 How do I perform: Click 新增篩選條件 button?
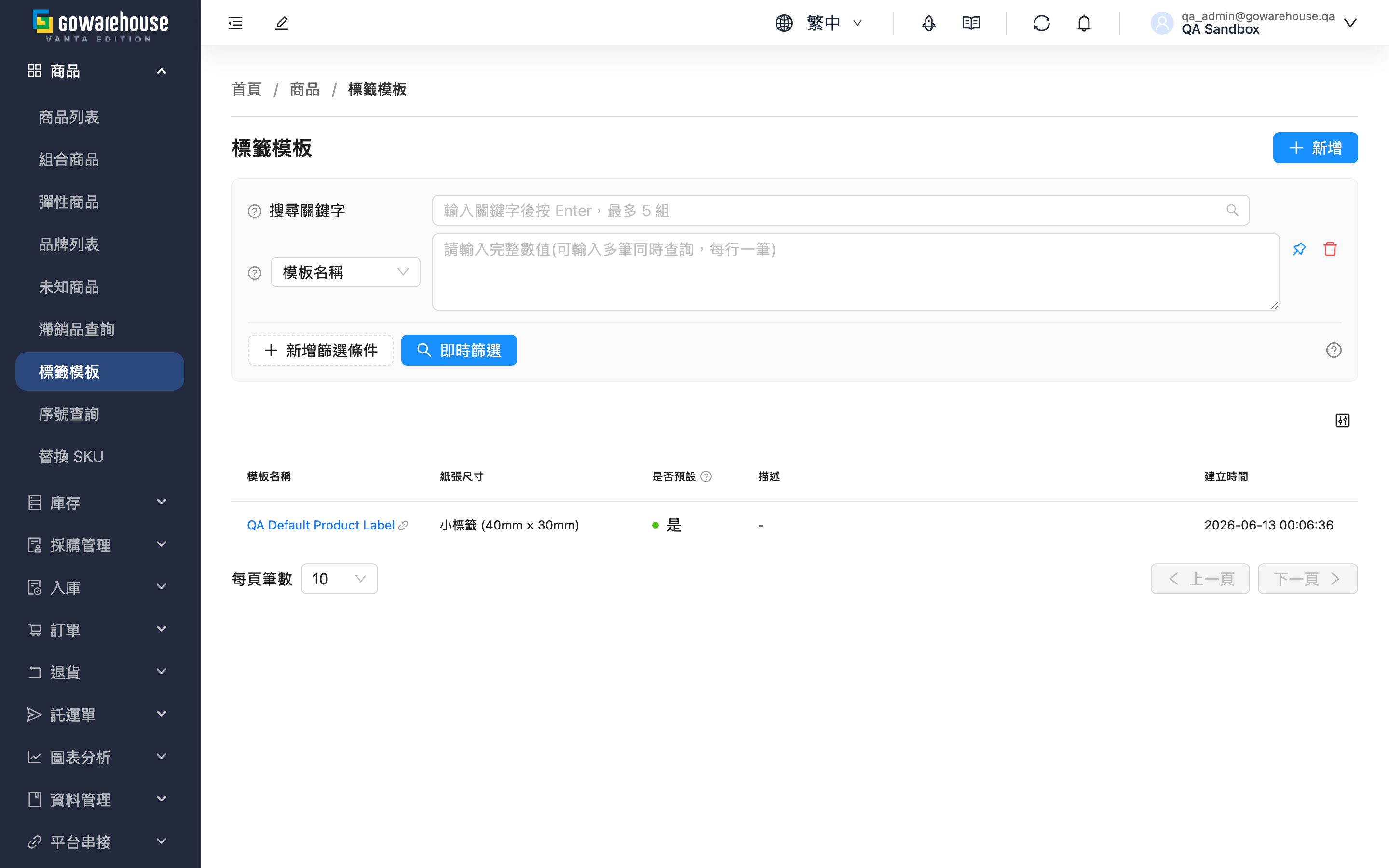pos(320,350)
